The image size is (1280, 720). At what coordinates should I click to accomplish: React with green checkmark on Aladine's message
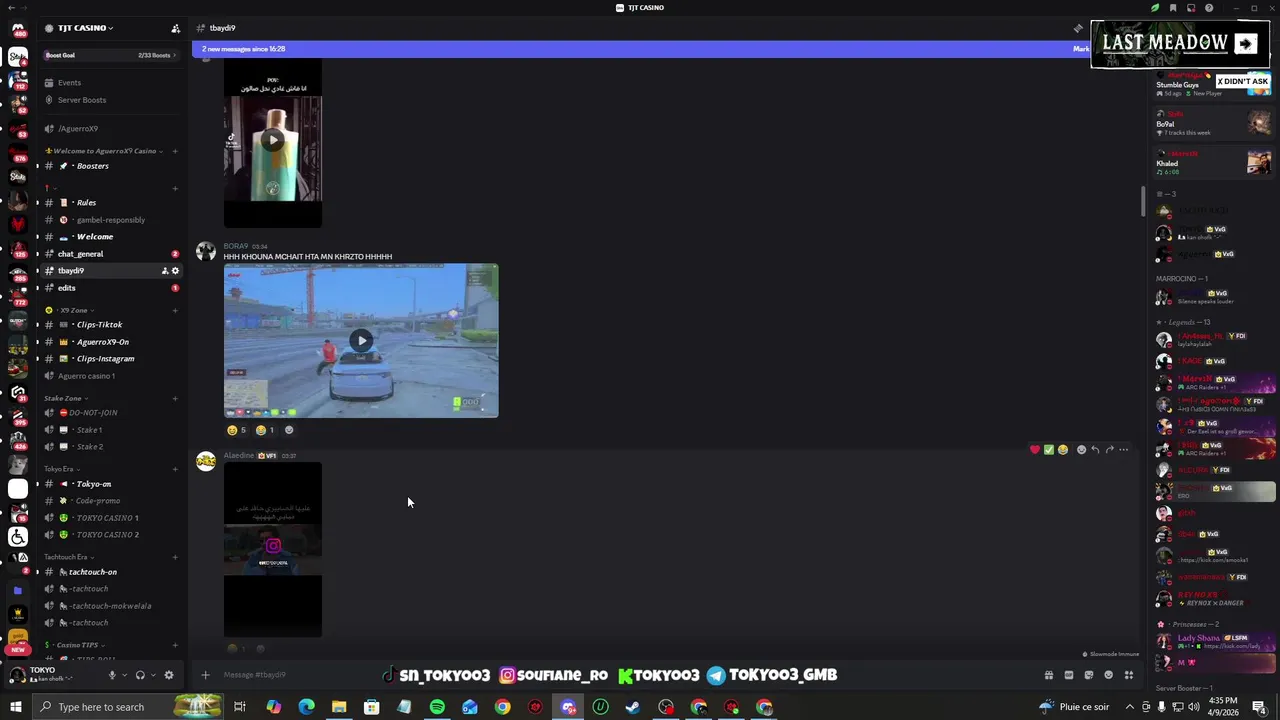point(1049,450)
